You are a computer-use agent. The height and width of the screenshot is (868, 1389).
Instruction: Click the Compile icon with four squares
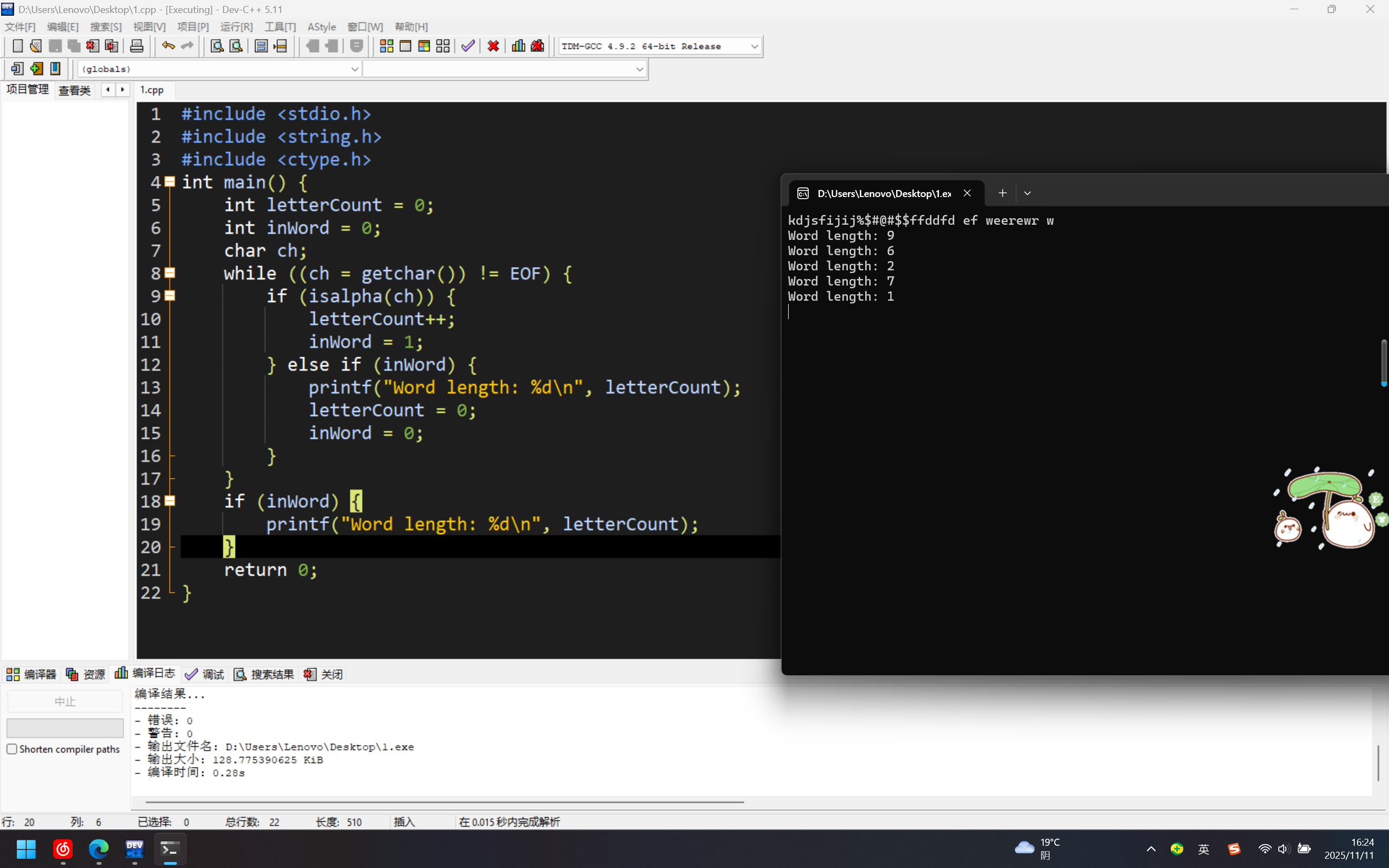pos(386,46)
